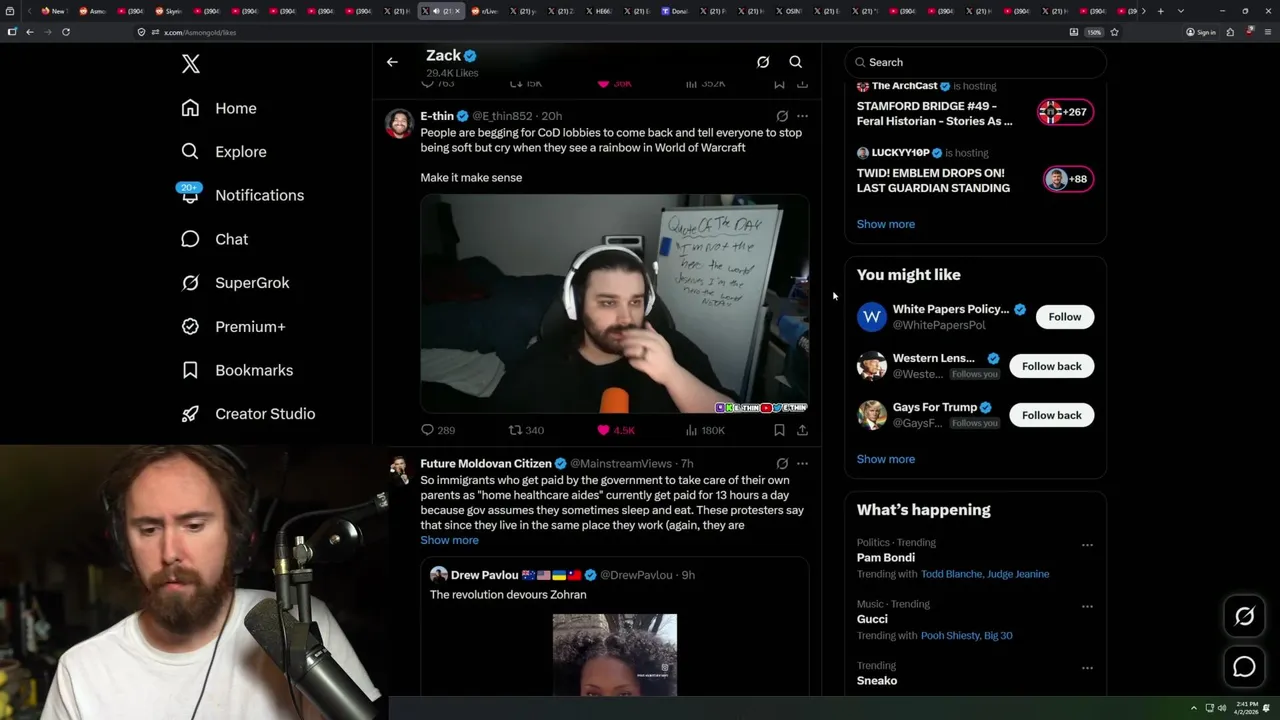Show more in You might like
This screenshot has height=720, width=1280.
coord(885,459)
